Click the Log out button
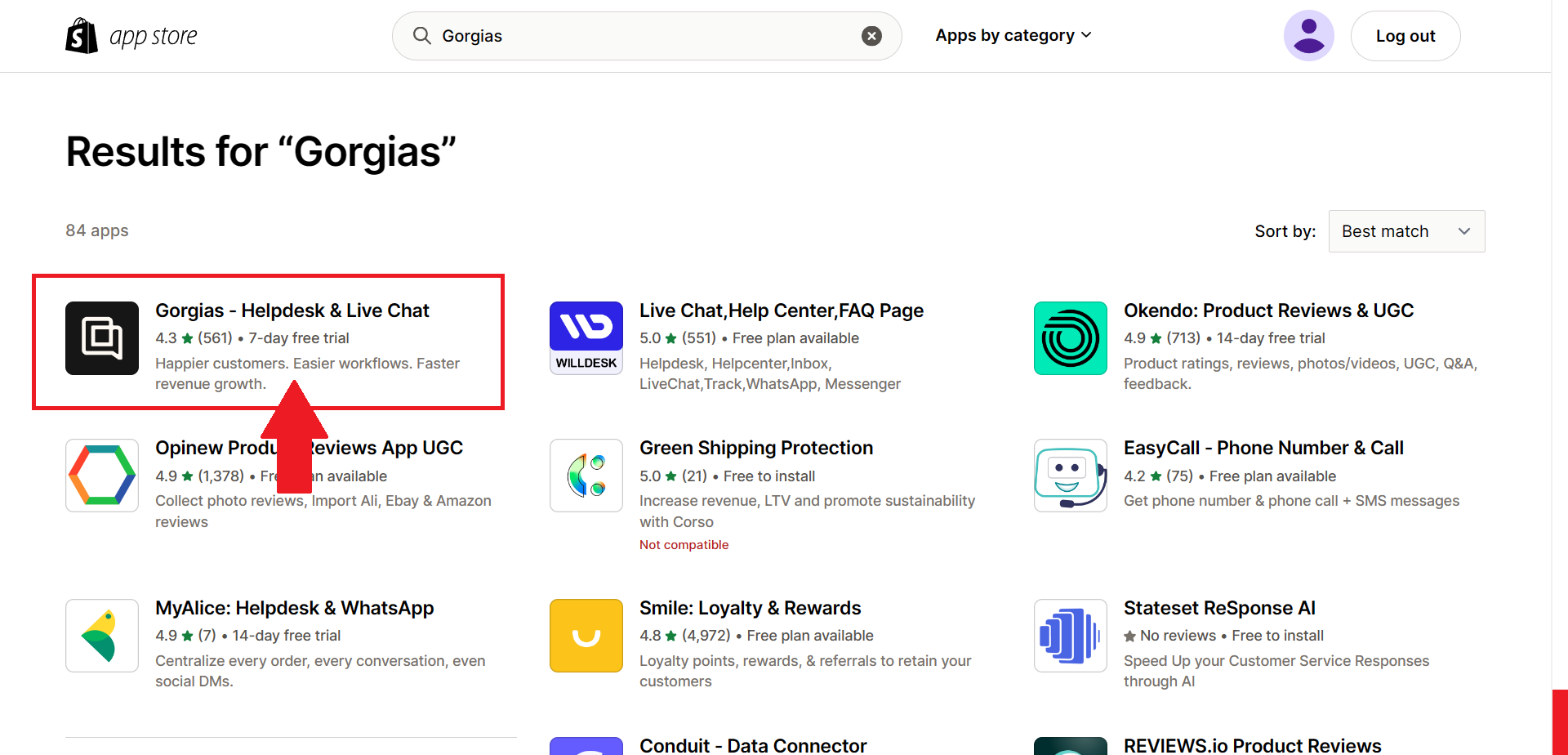Screen dimensions: 1568x755 tap(1405, 36)
